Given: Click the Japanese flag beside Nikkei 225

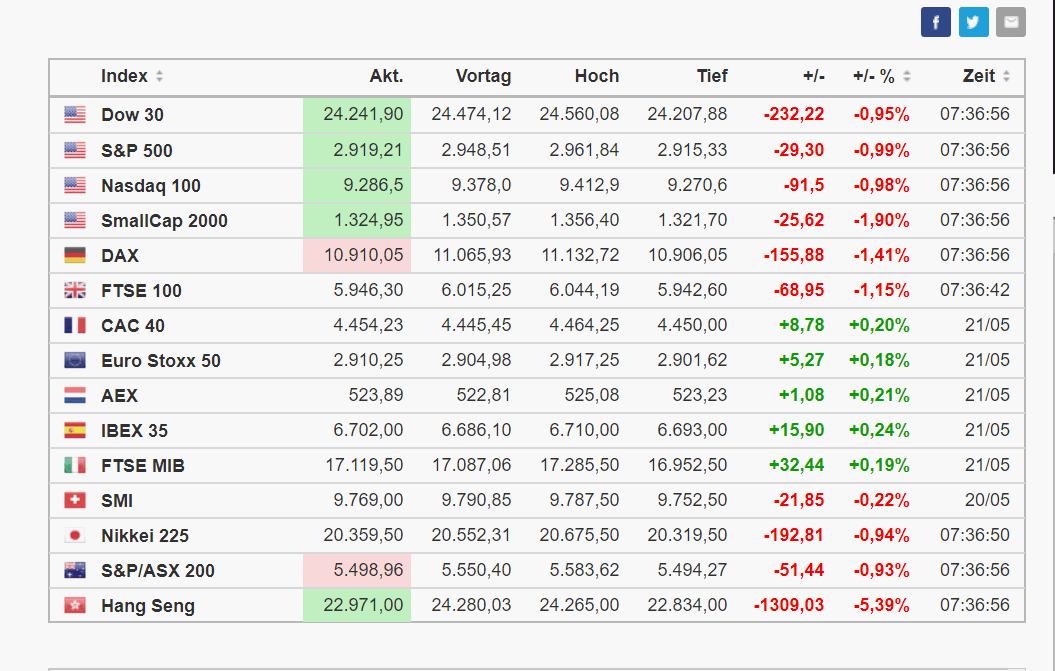Looking at the screenshot, I should [75, 536].
